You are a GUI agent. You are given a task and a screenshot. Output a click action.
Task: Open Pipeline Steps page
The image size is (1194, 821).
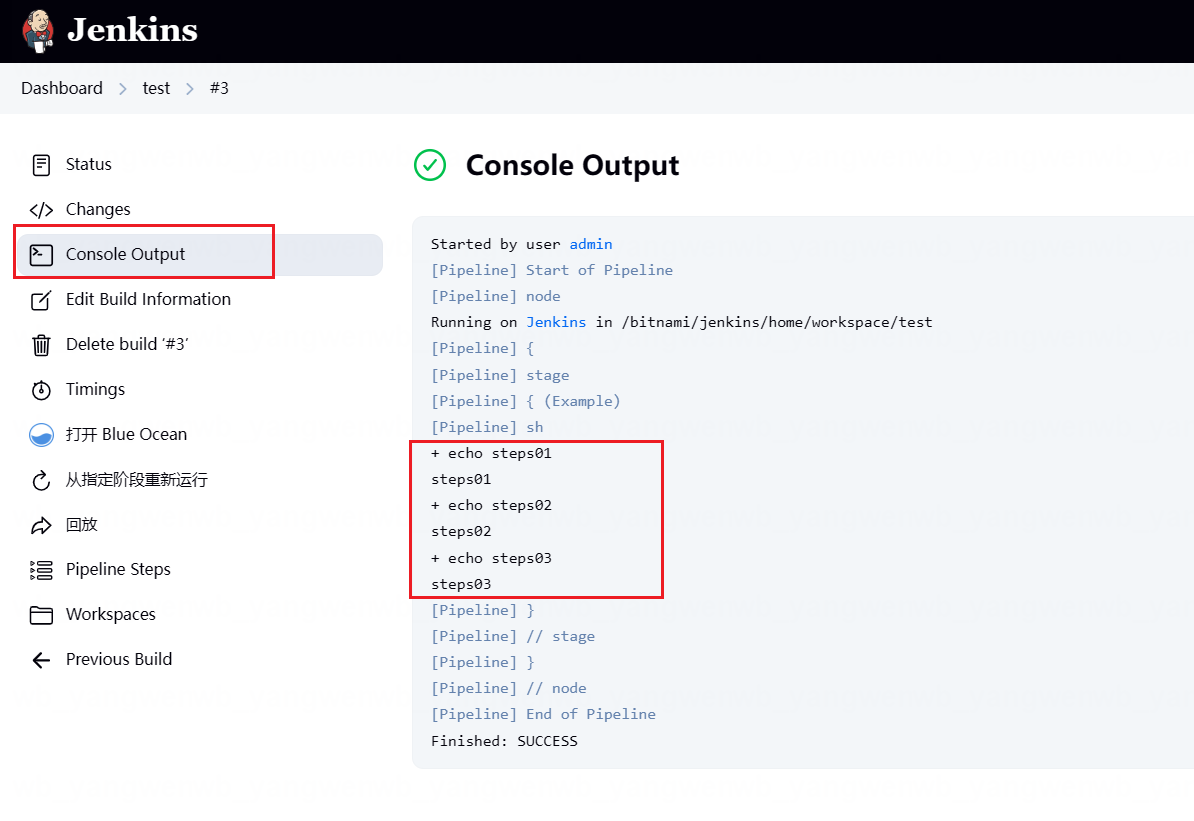click(x=118, y=570)
